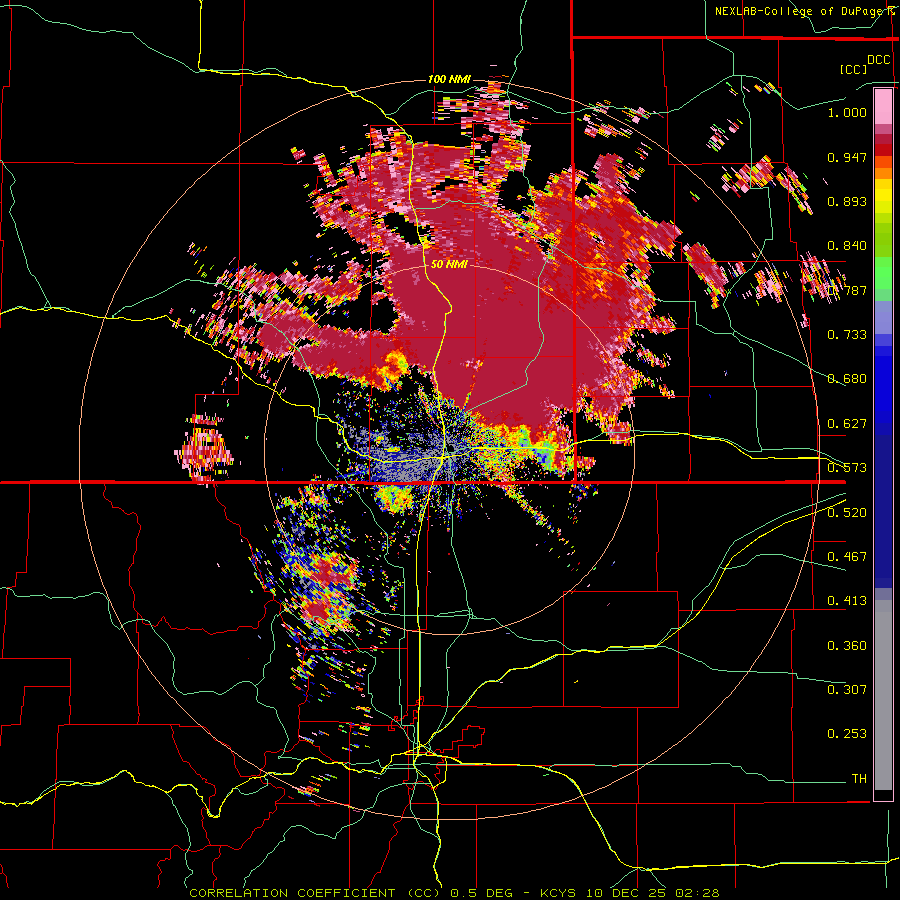Click the light pink top color bar segment
Viewport: 900px width, 900px height.
(x=883, y=107)
